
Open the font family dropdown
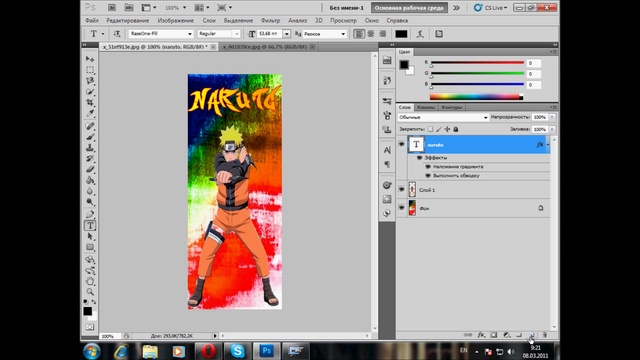[189, 34]
